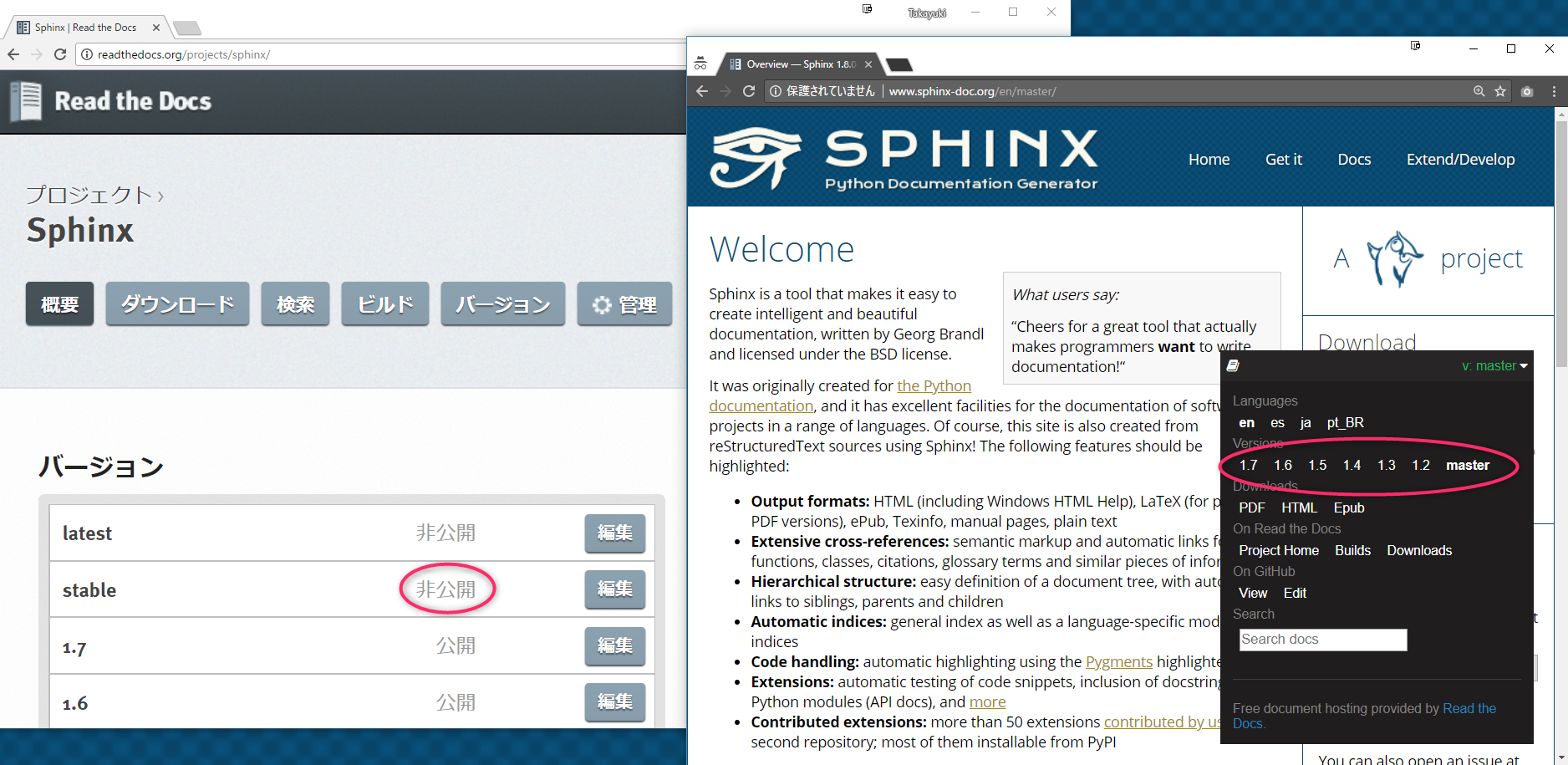Click the Pygments link
Image resolution: width=1568 pixels, height=765 pixels.
[1118, 662]
